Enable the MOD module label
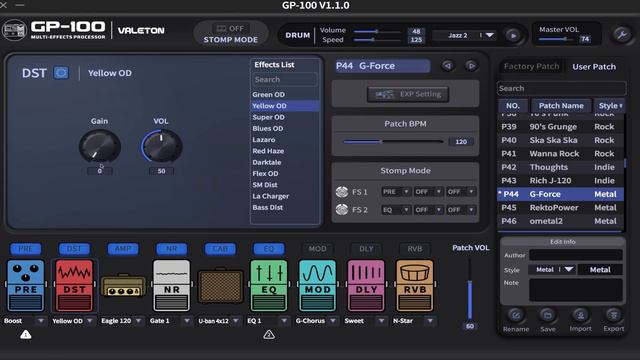This screenshot has height=360, width=640. point(317,249)
